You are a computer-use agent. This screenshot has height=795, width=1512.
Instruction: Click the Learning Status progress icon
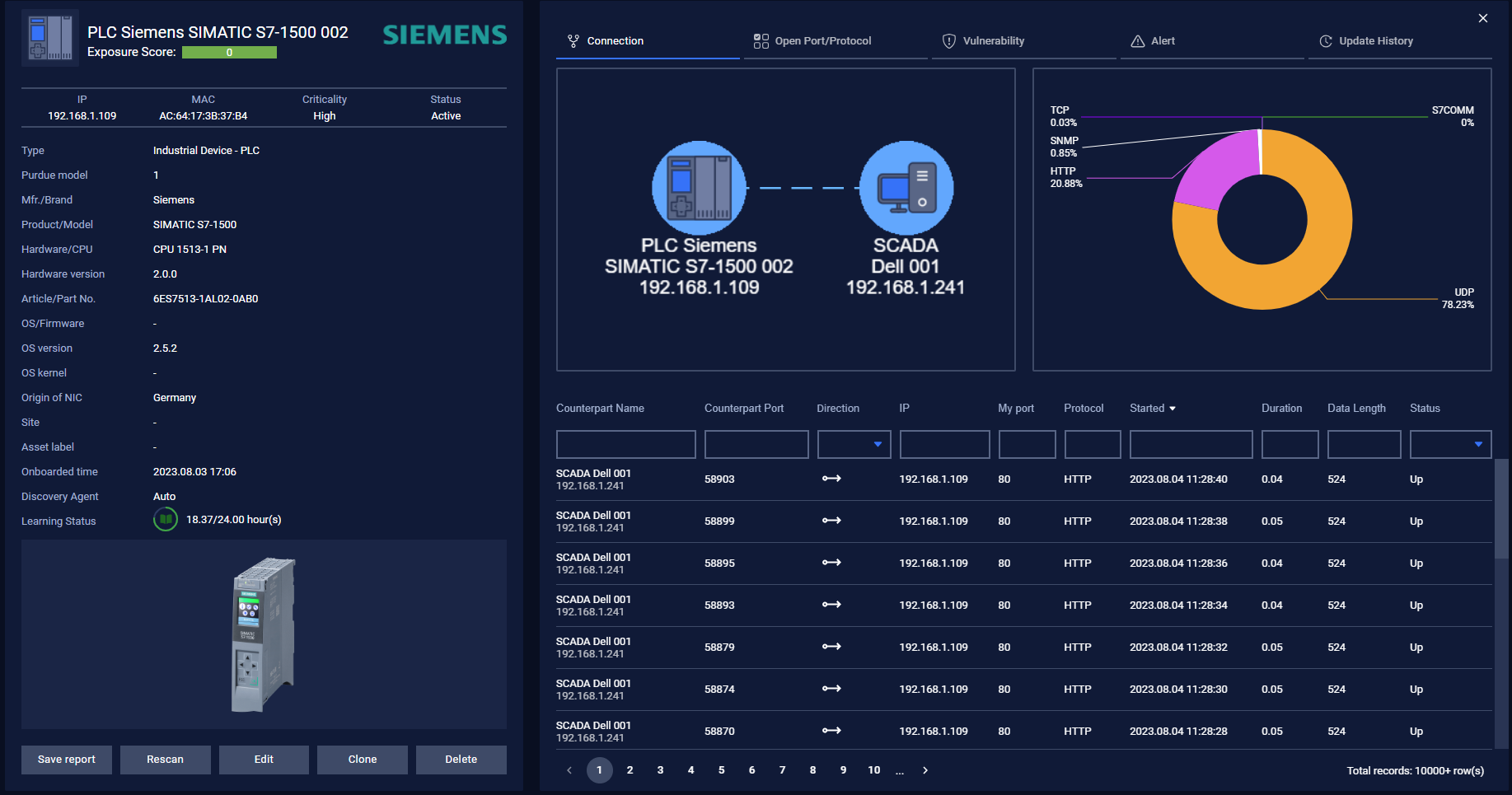click(x=166, y=519)
